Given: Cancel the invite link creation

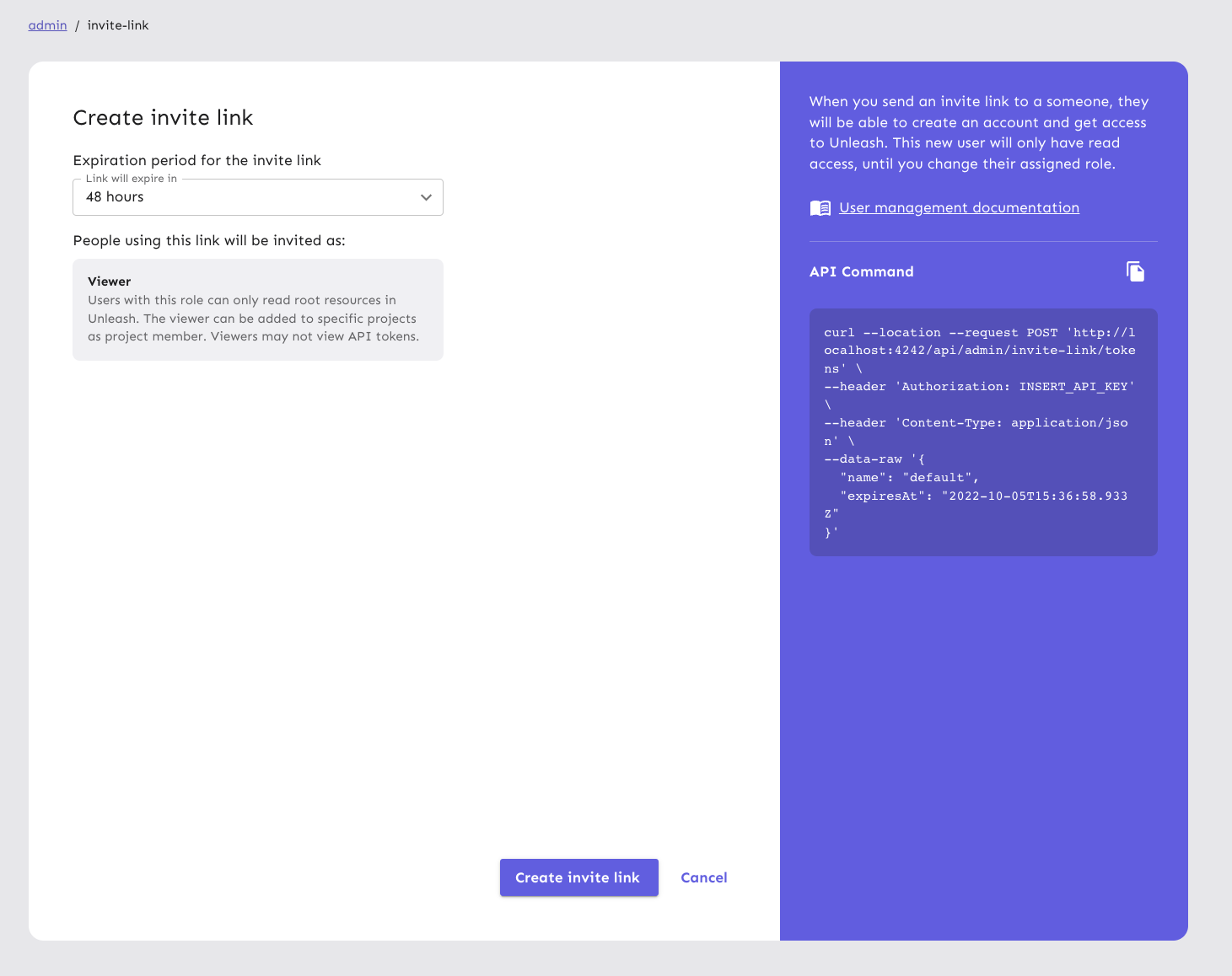Looking at the screenshot, I should click(703, 877).
